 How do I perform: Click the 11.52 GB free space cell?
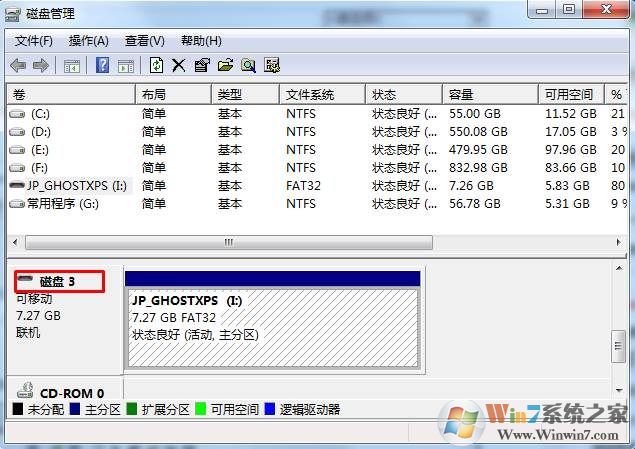[x=571, y=114]
